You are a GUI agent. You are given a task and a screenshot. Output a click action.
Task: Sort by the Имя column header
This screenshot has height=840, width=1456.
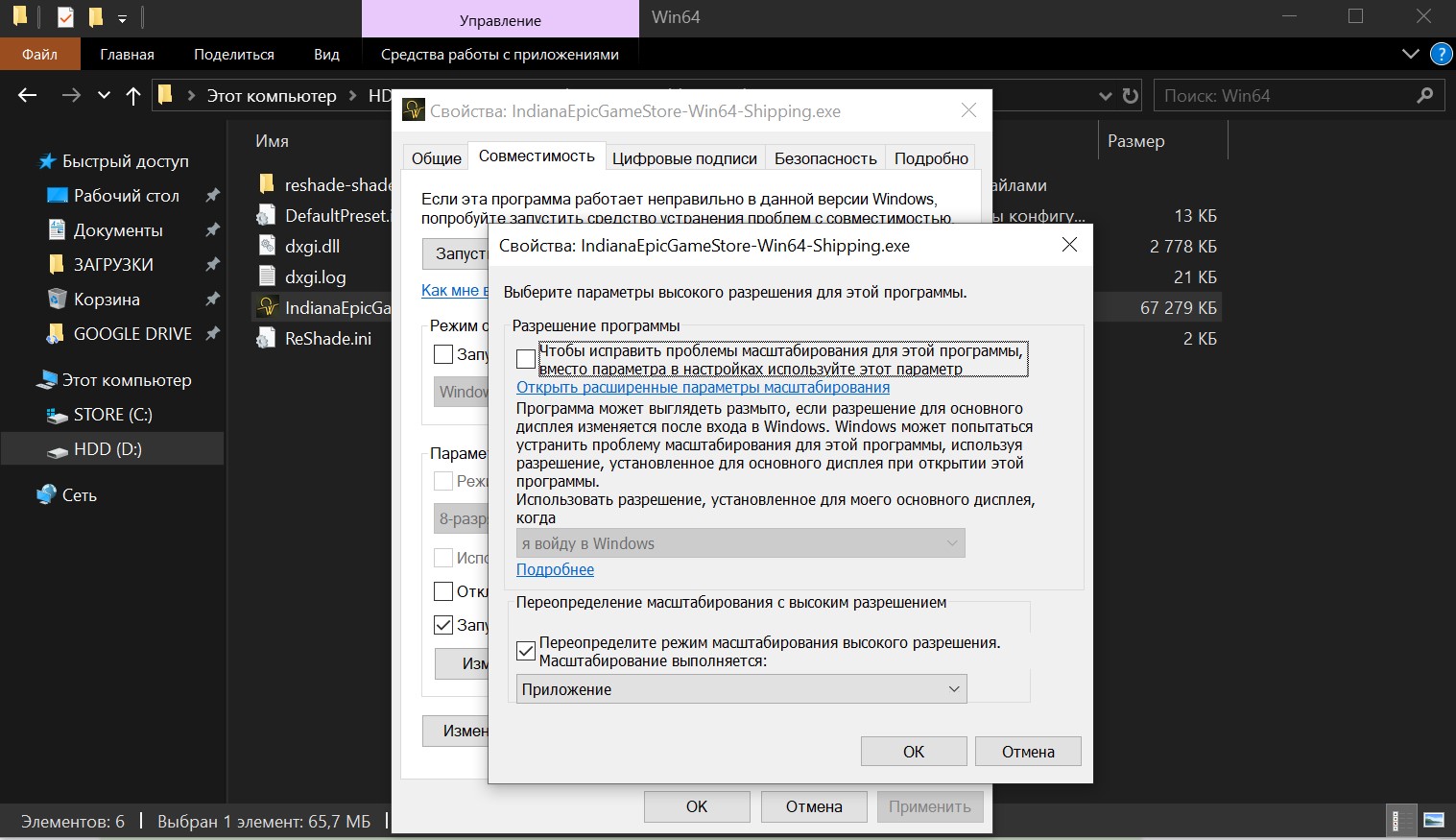point(272,141)
